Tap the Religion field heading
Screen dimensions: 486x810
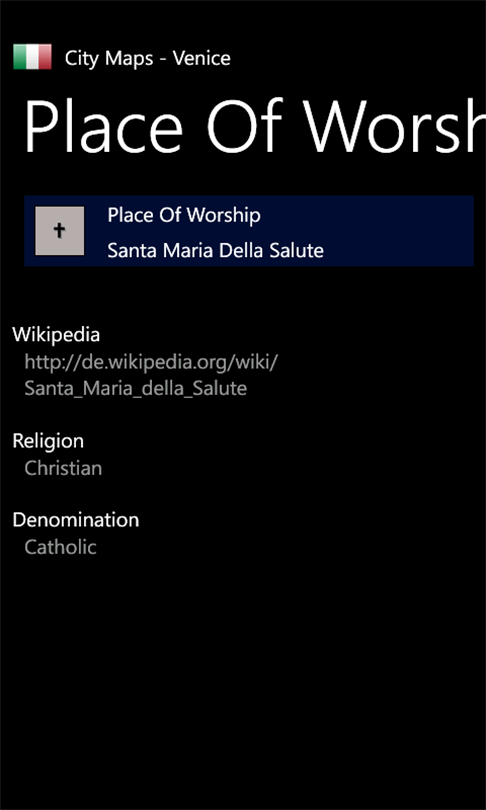[48, 442]
